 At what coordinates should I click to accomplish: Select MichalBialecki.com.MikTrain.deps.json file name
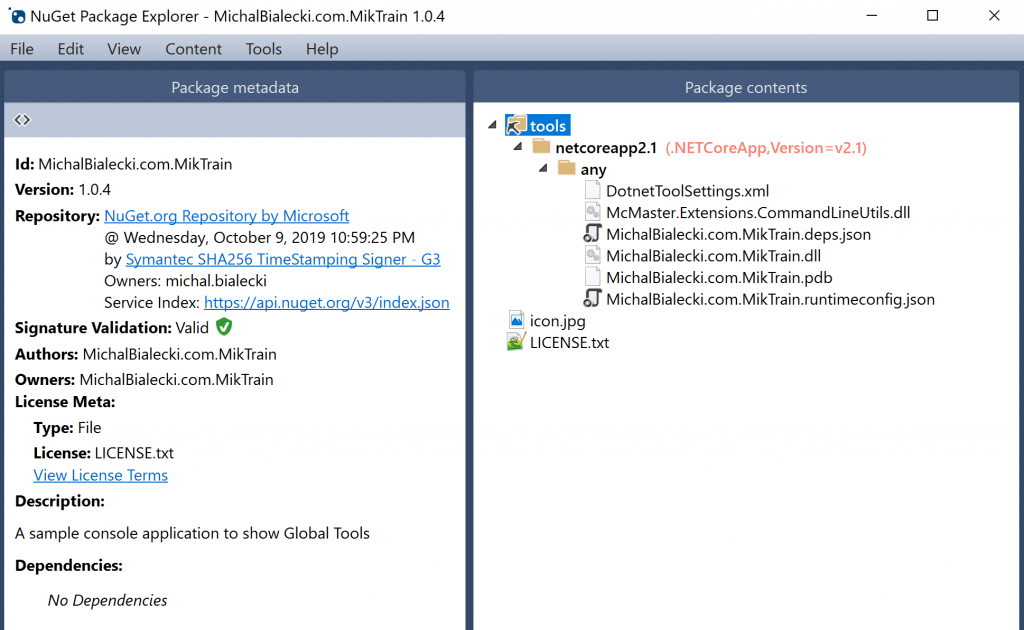click(738, 234)
